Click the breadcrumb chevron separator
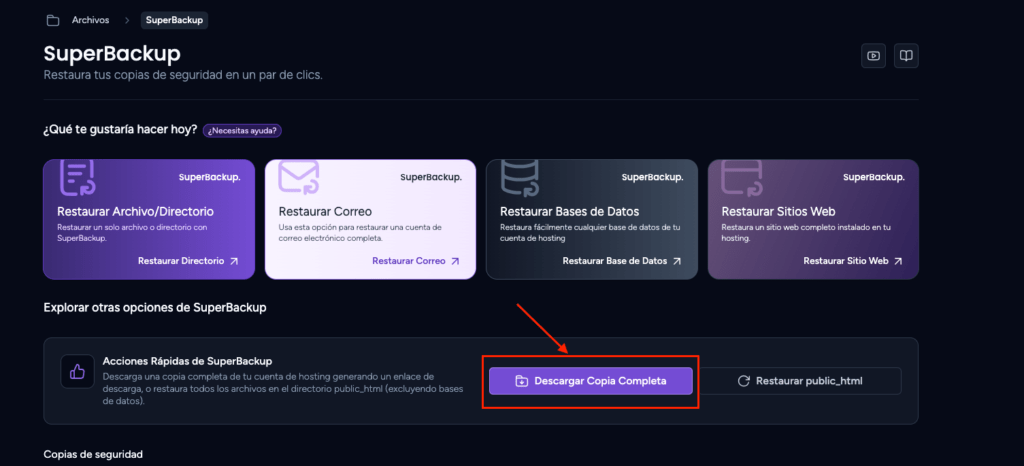The height and width of the screenshot is (466, 1024). click(x=126, y=20)
